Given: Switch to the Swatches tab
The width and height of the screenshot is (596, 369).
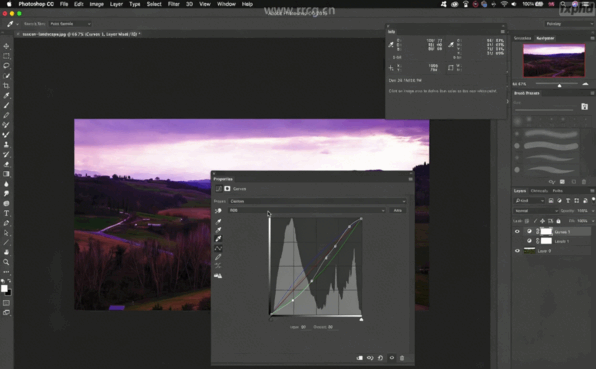Looking at the screenshot, I should point(522,38).
